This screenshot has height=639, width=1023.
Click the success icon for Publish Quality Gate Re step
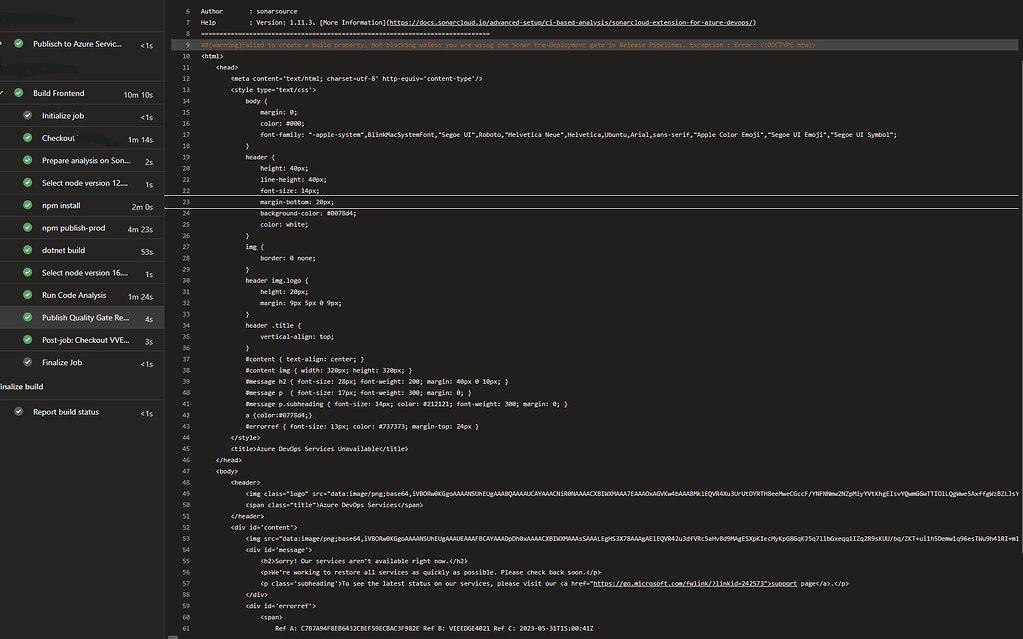click(x=28, y=317)
